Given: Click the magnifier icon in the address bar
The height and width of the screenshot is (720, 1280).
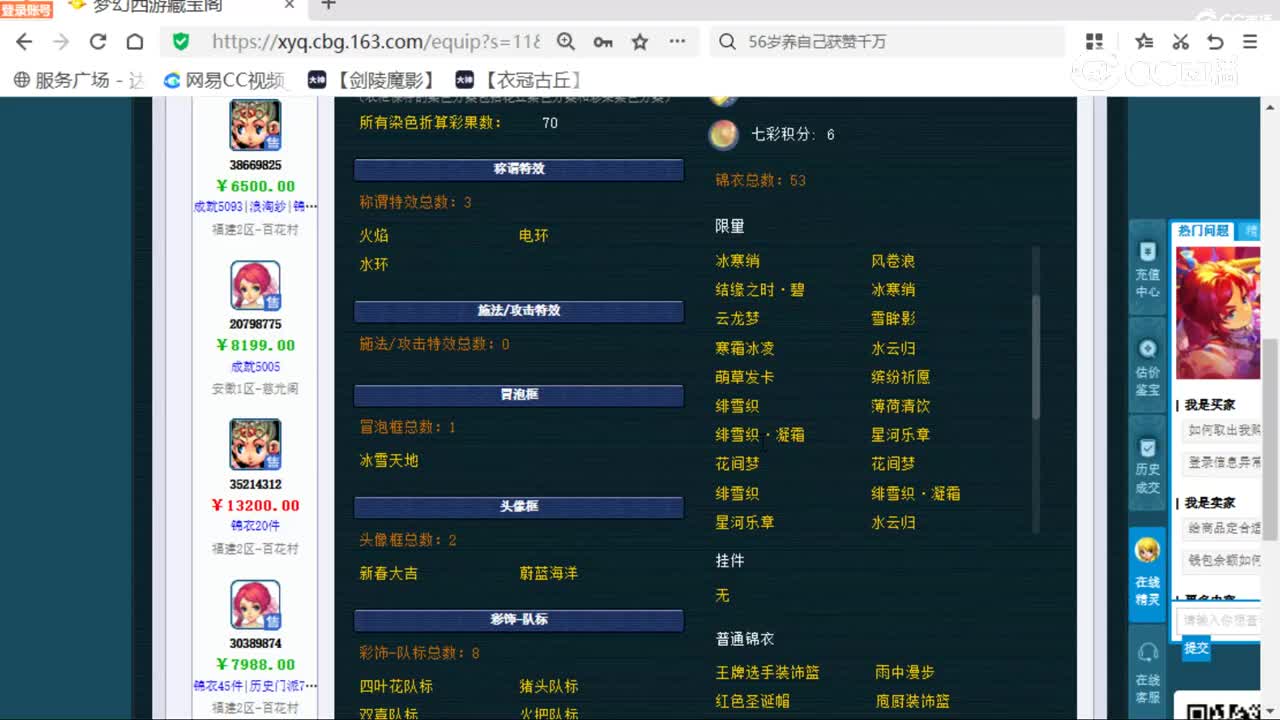Looking at the screenshot, I should pyautogui.click(x=566, y=42).
